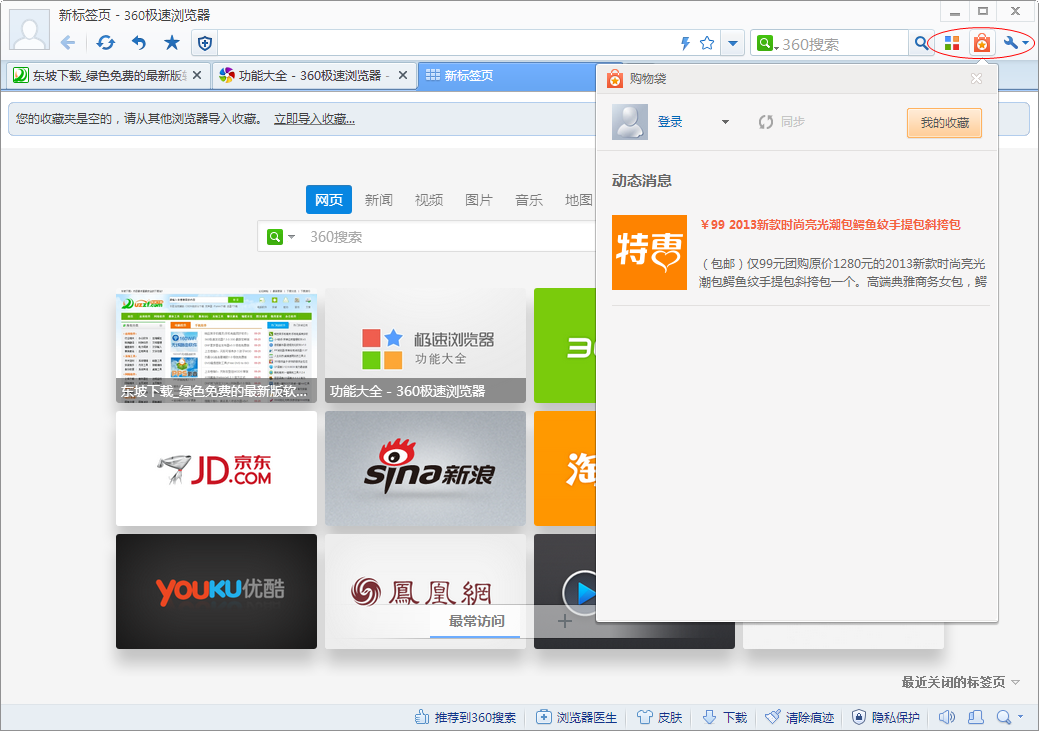Screen dimensions: 1039x731
Task: Select the 视频 search category
Action: tap(429, 199)
